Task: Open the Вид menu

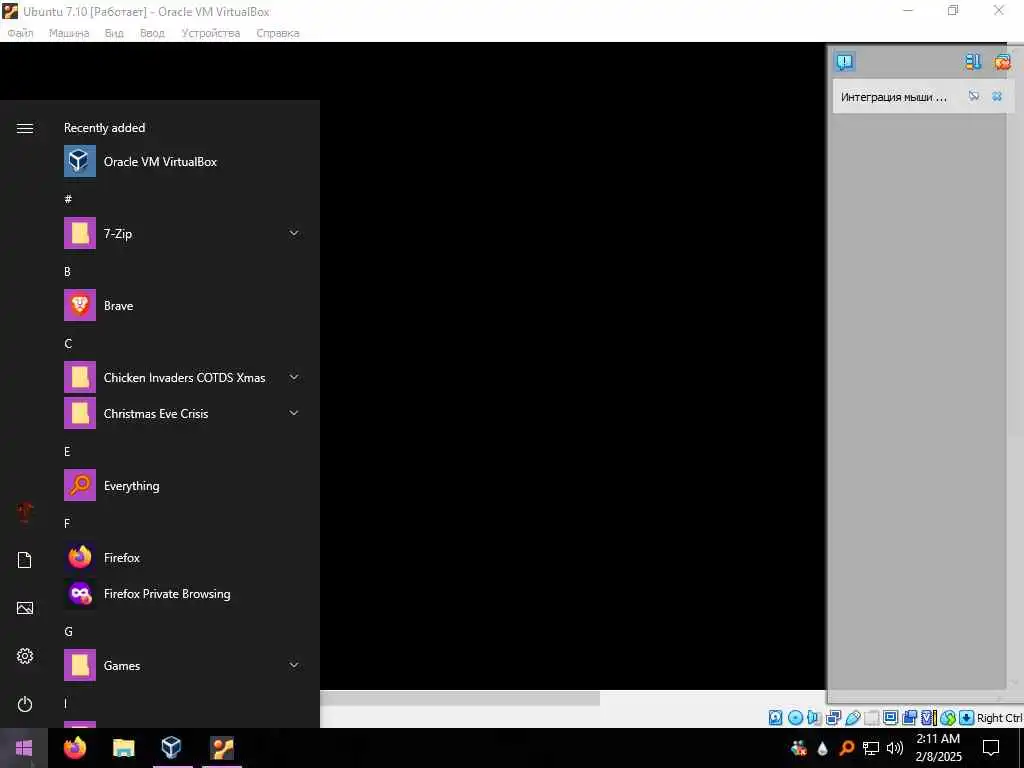Action: coord(114,33)
